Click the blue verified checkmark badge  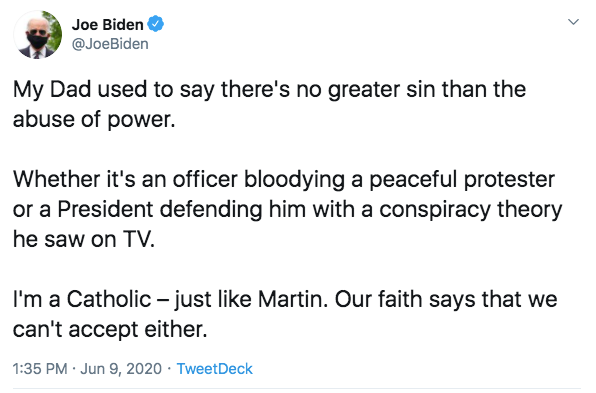155,24
